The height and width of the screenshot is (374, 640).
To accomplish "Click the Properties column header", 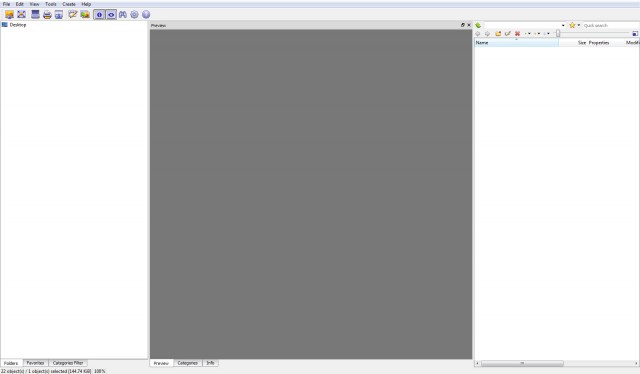I will pos(599,42).
